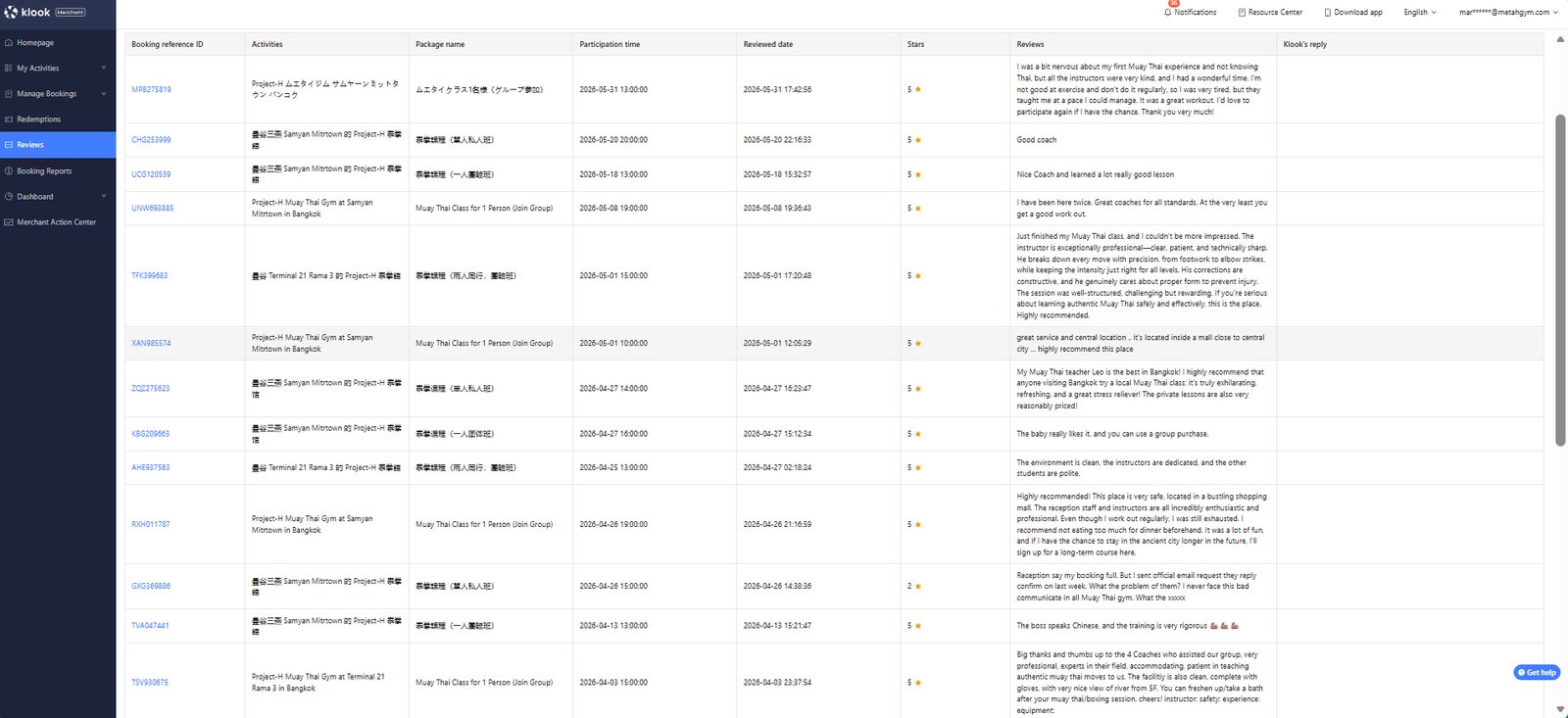The width and height of the screenshot is (1568, 718).
Task: Click the Homepage house icon
Action: click(x=9, y=43)
